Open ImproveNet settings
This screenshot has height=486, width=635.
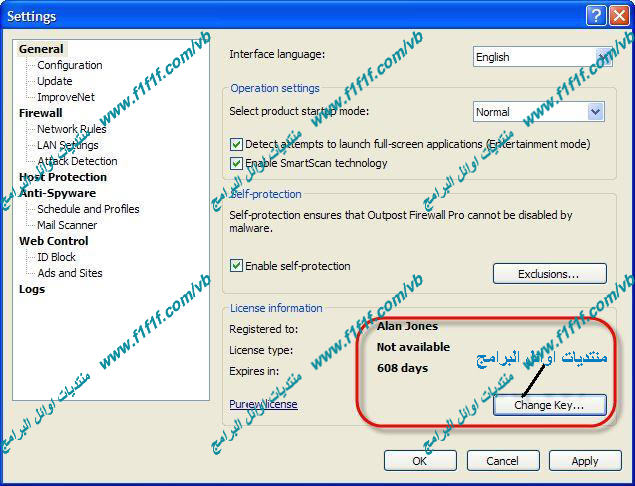pyautogui.click(x=65, y=97)
